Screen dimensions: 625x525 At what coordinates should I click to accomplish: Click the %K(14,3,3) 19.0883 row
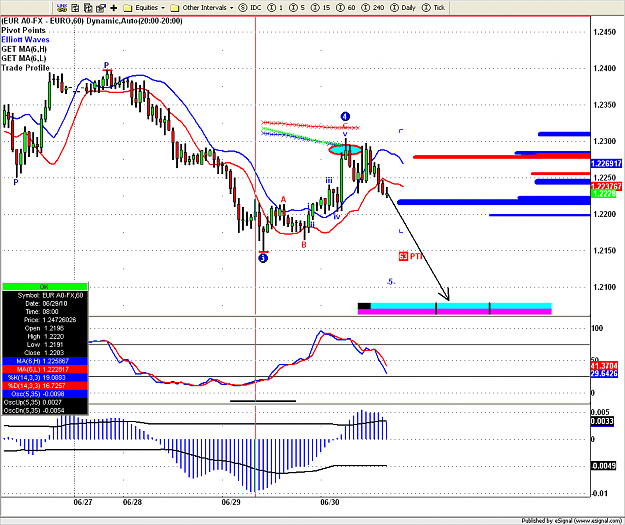(45, 378)
